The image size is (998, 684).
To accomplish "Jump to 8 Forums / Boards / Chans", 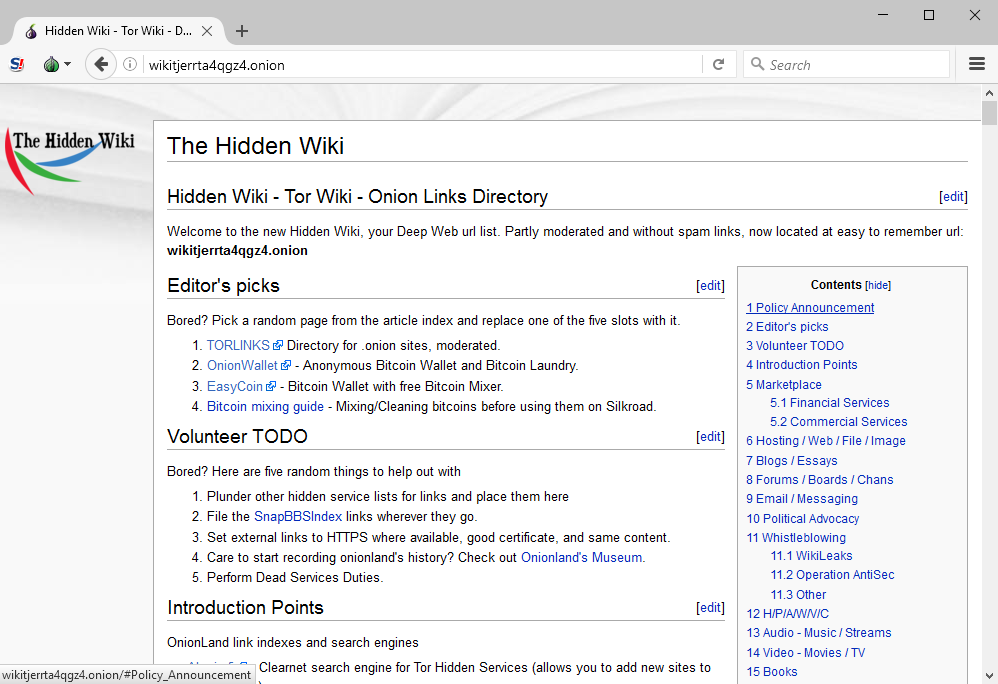I will tap(820, 480).
